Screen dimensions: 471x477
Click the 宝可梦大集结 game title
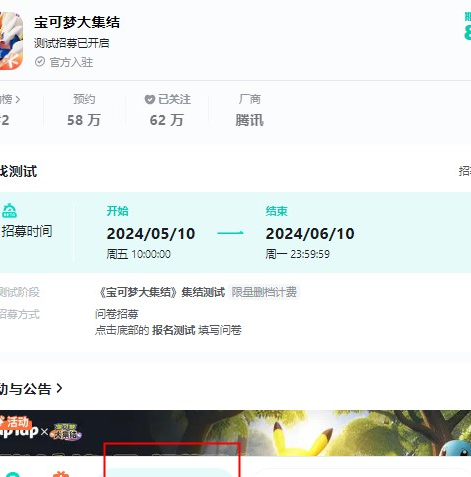[x=77, y=22]
